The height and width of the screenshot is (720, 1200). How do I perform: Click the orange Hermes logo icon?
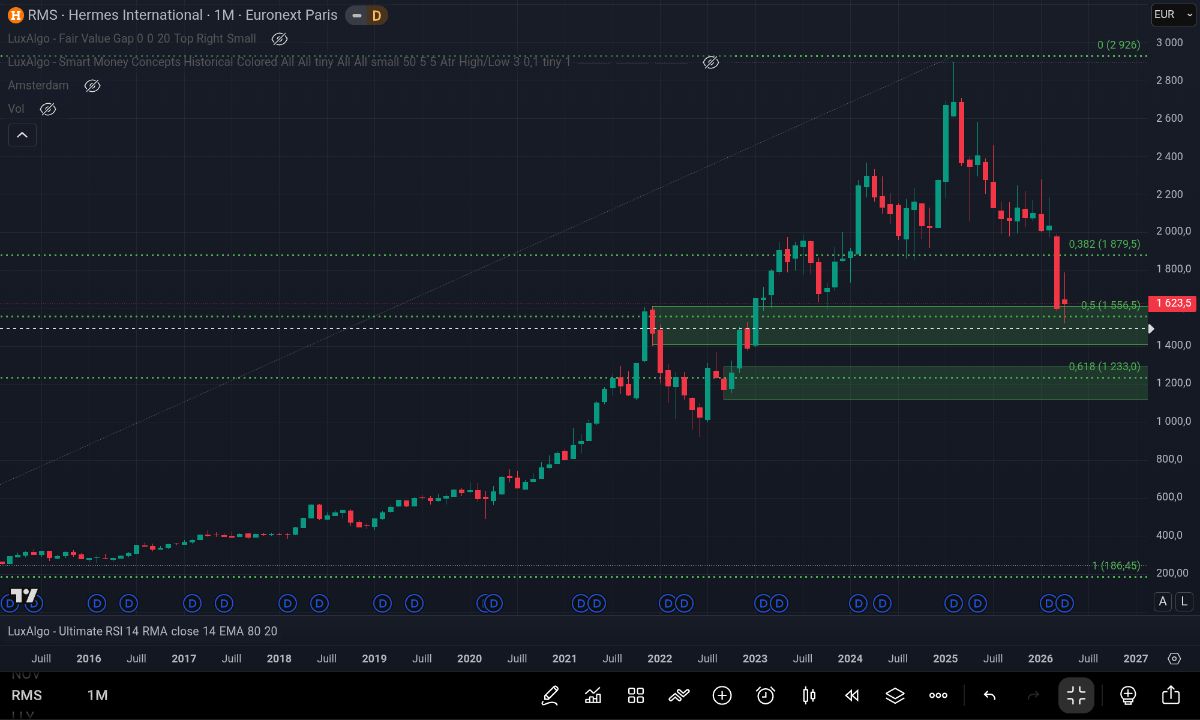click(16, 15)
